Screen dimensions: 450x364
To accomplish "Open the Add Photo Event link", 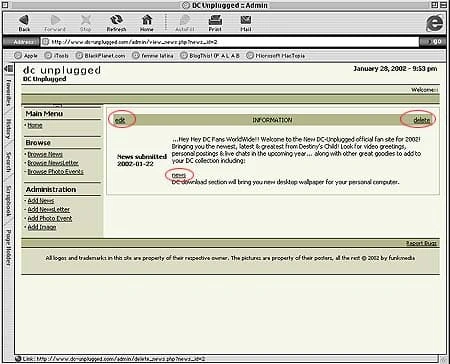I will tap(50, 218).
